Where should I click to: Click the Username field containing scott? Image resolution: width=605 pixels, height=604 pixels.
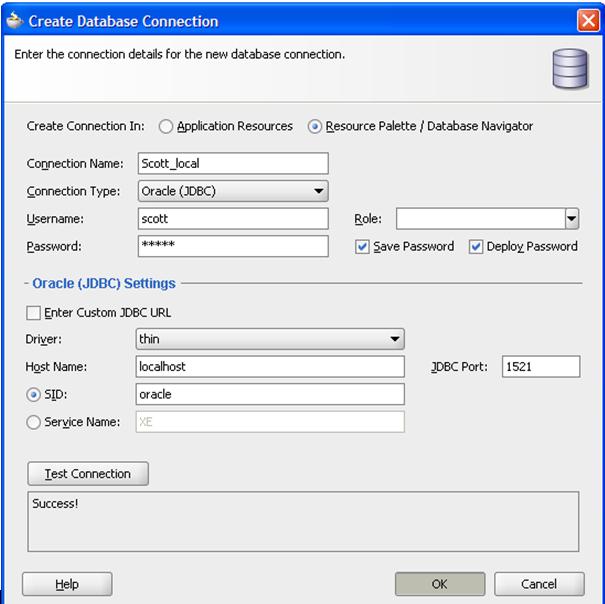(232, 219)
